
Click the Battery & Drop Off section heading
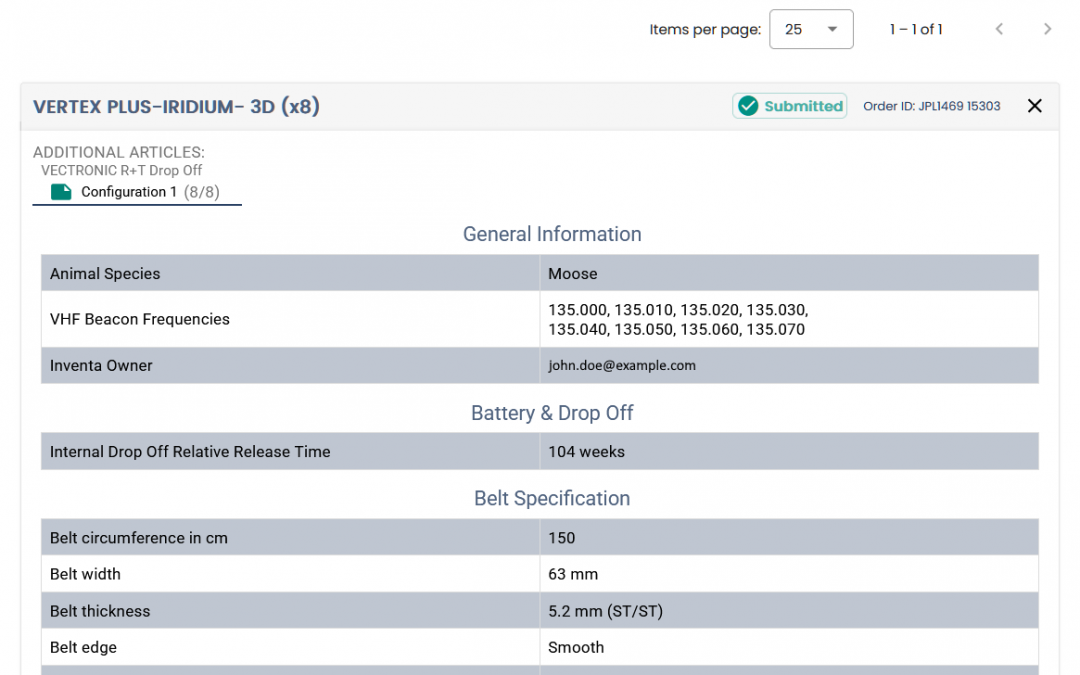[552, 413]
